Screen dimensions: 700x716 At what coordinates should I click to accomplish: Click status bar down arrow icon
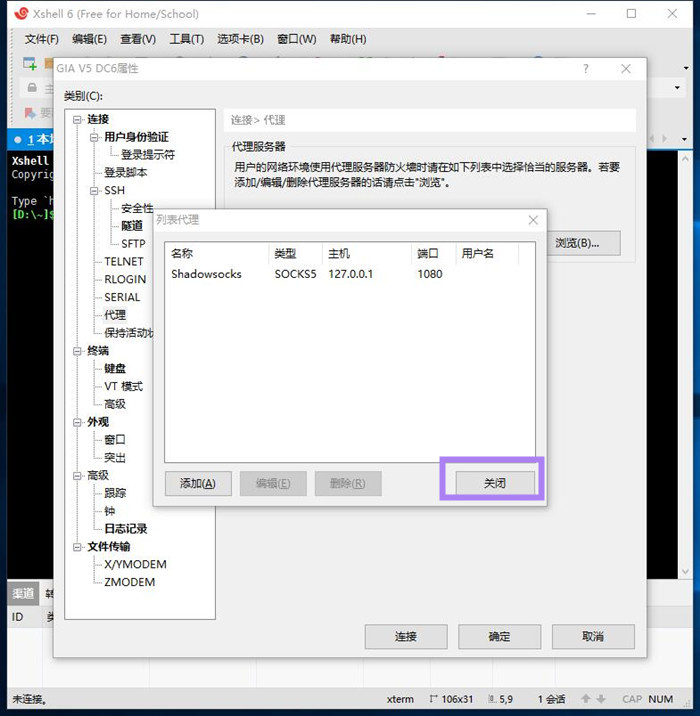click(601, 699)
